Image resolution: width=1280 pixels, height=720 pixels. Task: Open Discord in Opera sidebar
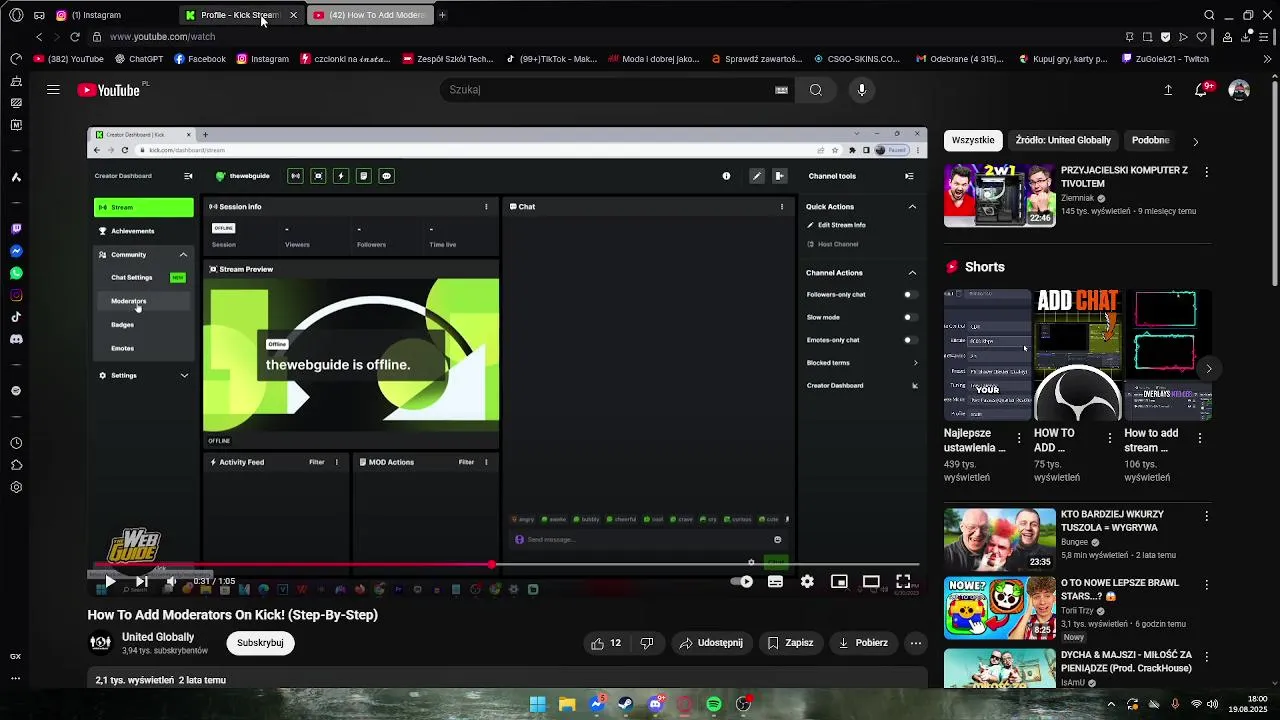pos(16,339)
